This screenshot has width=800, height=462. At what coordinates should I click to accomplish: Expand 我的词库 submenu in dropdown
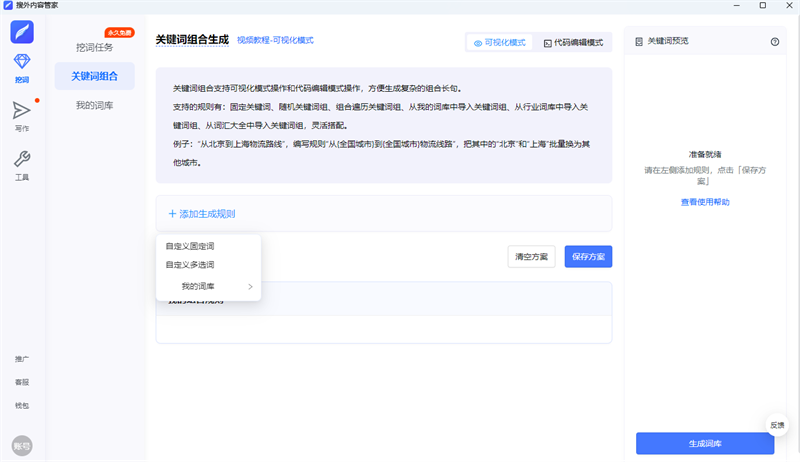pos(209,286)
